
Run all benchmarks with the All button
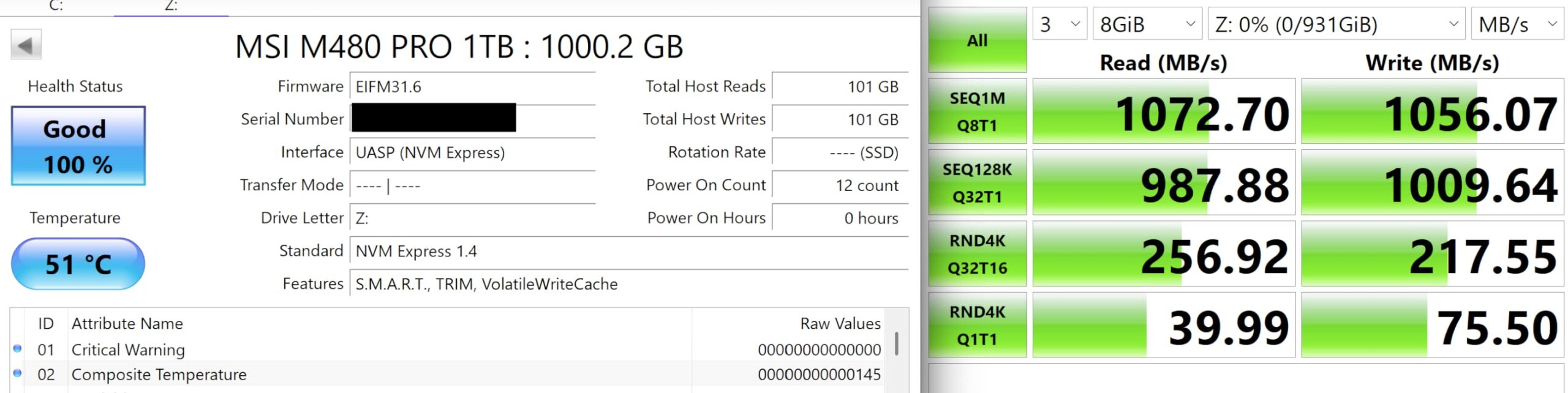977,40
